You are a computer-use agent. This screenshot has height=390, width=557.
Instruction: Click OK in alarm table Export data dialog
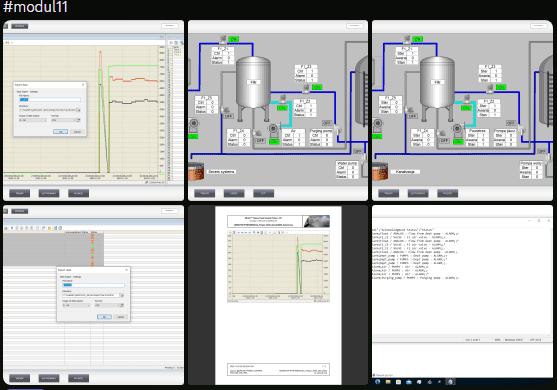pos(104,317)
